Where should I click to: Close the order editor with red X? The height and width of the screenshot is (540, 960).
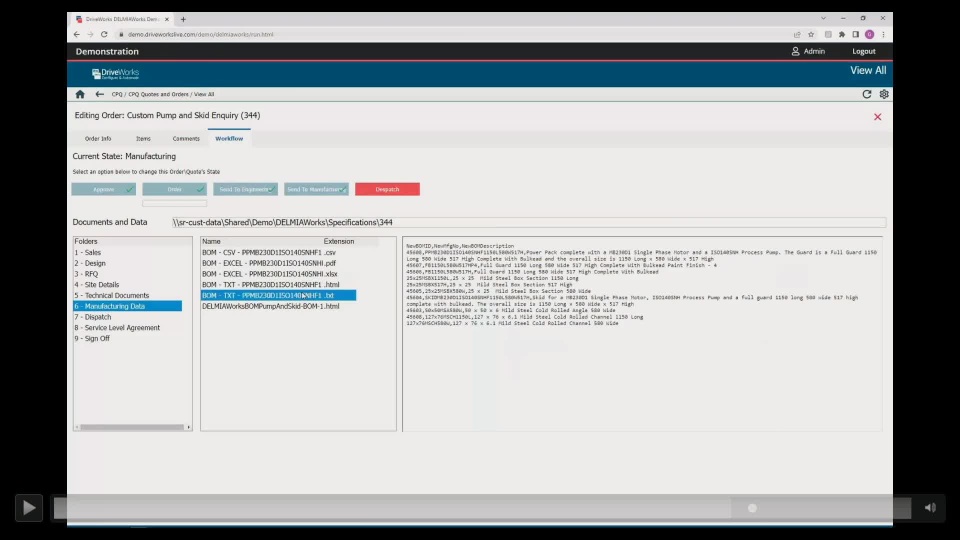[877, 116]
